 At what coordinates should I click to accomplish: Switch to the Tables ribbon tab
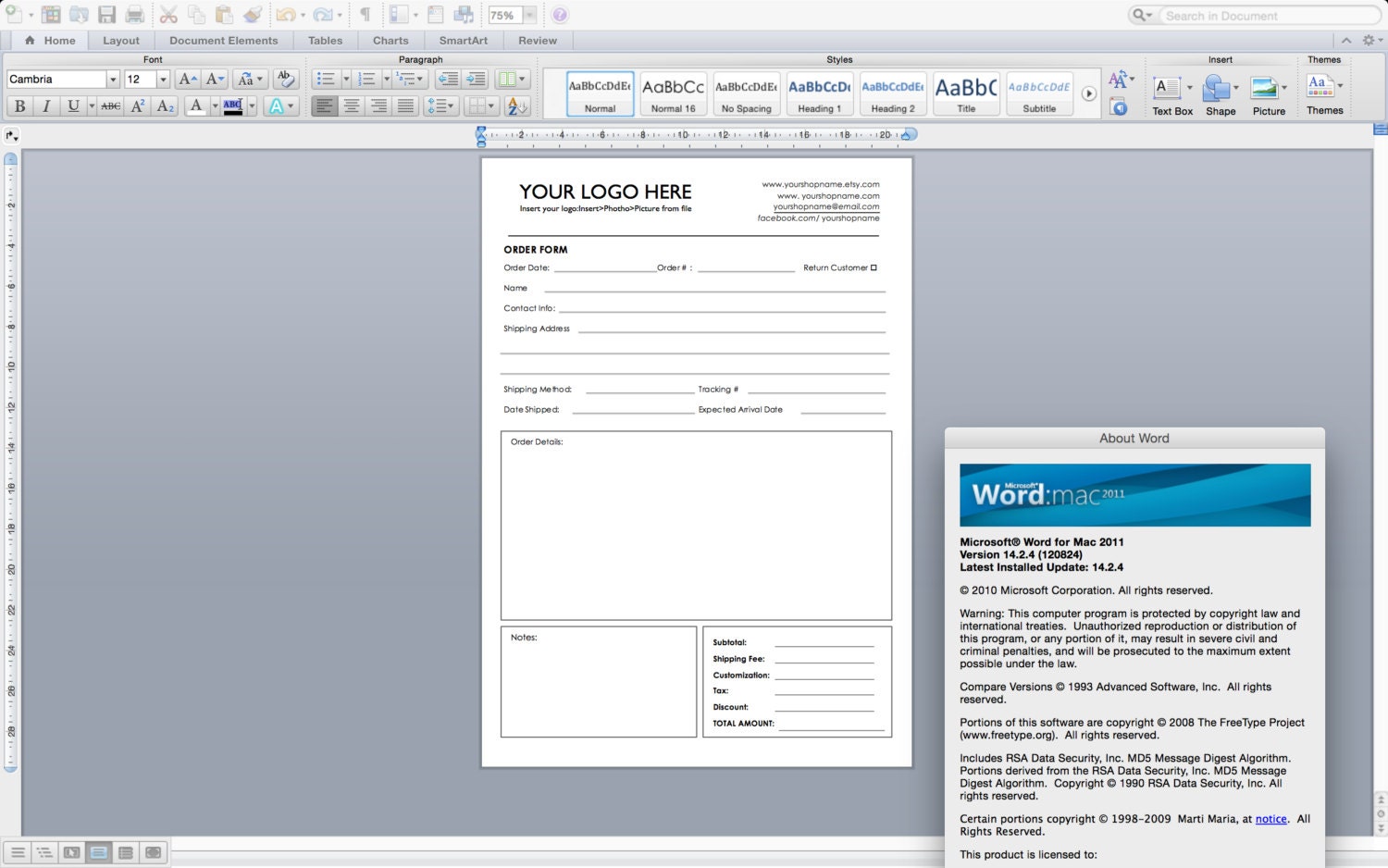coord(326,40)
